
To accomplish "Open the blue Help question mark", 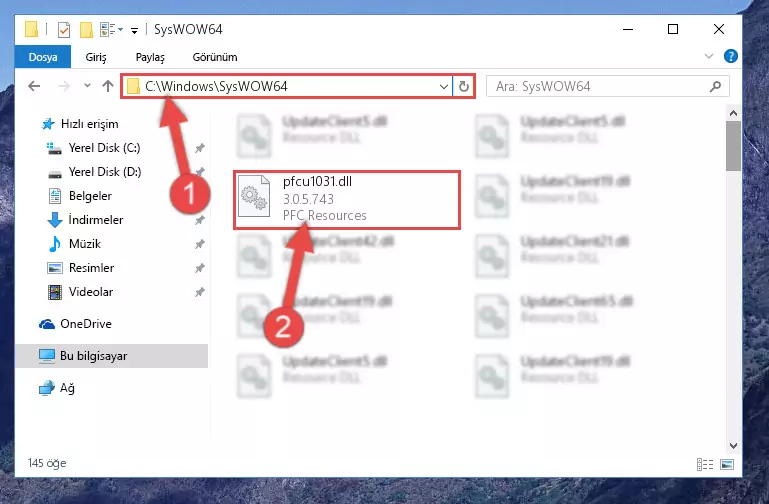I will tap(730, 56).
